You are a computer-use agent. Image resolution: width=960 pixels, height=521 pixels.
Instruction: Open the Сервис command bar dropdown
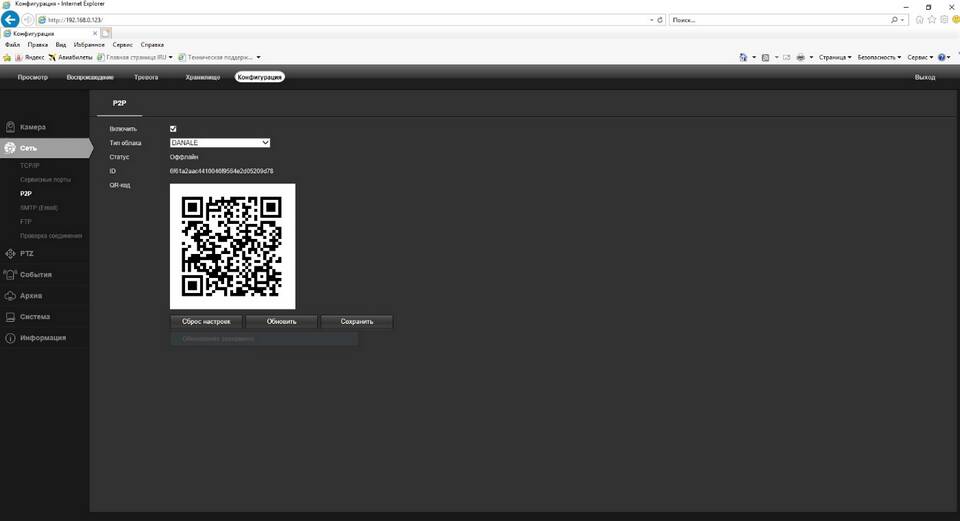pyautogui.click(x=920, y=57)
